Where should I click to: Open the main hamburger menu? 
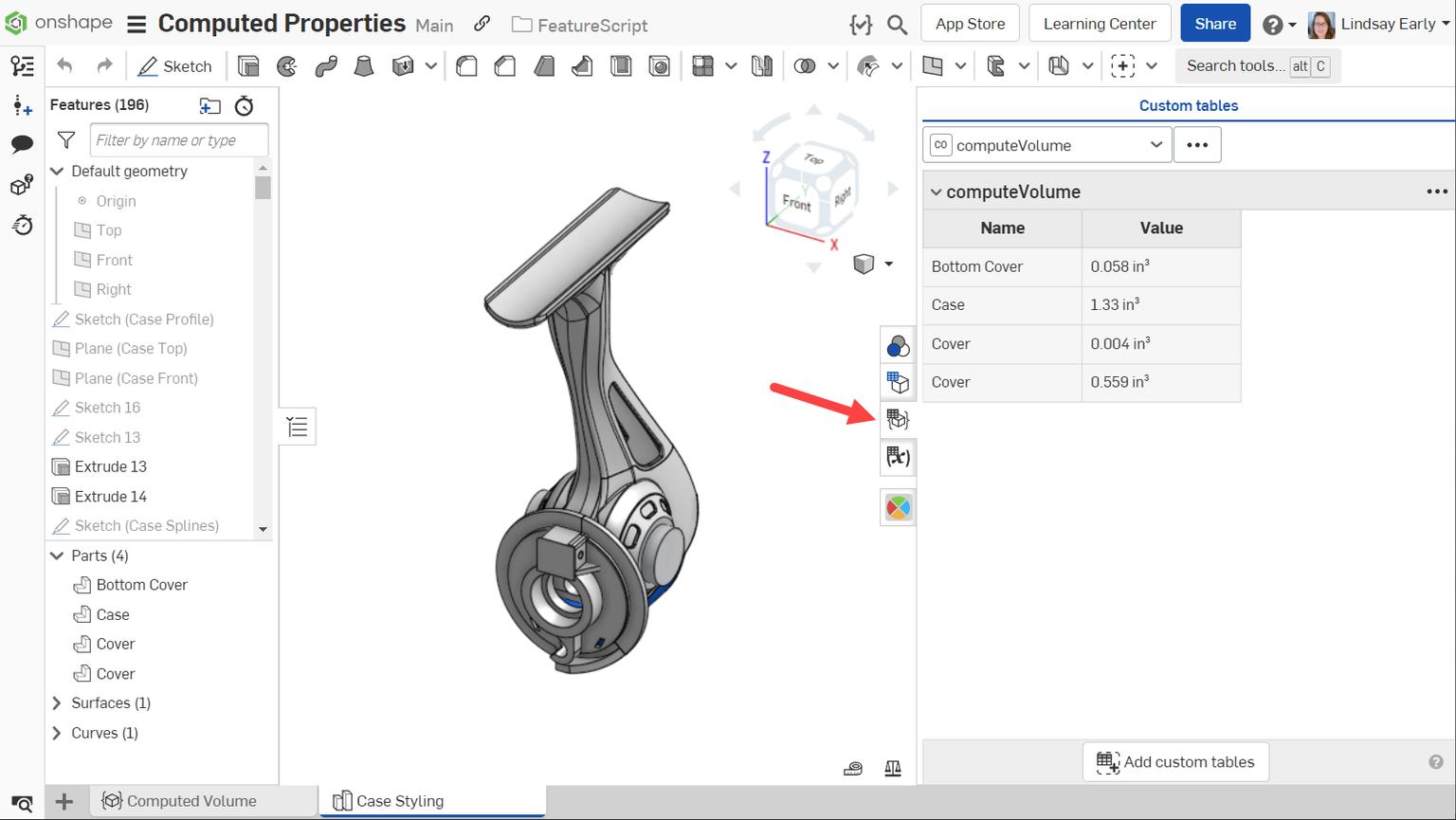click(x=136, y=24)
